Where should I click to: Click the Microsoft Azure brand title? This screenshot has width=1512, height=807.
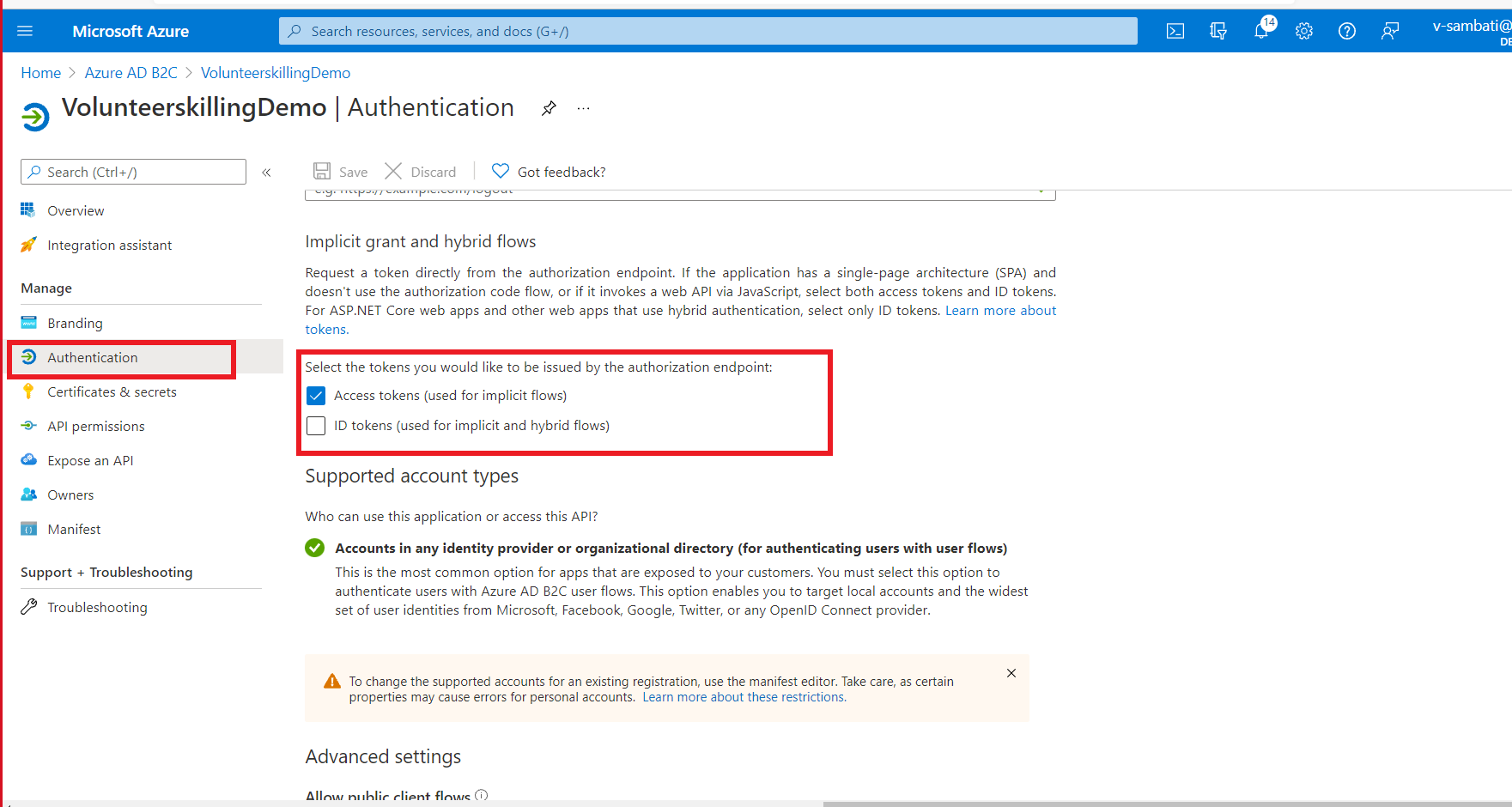click(x=131, y=31)
